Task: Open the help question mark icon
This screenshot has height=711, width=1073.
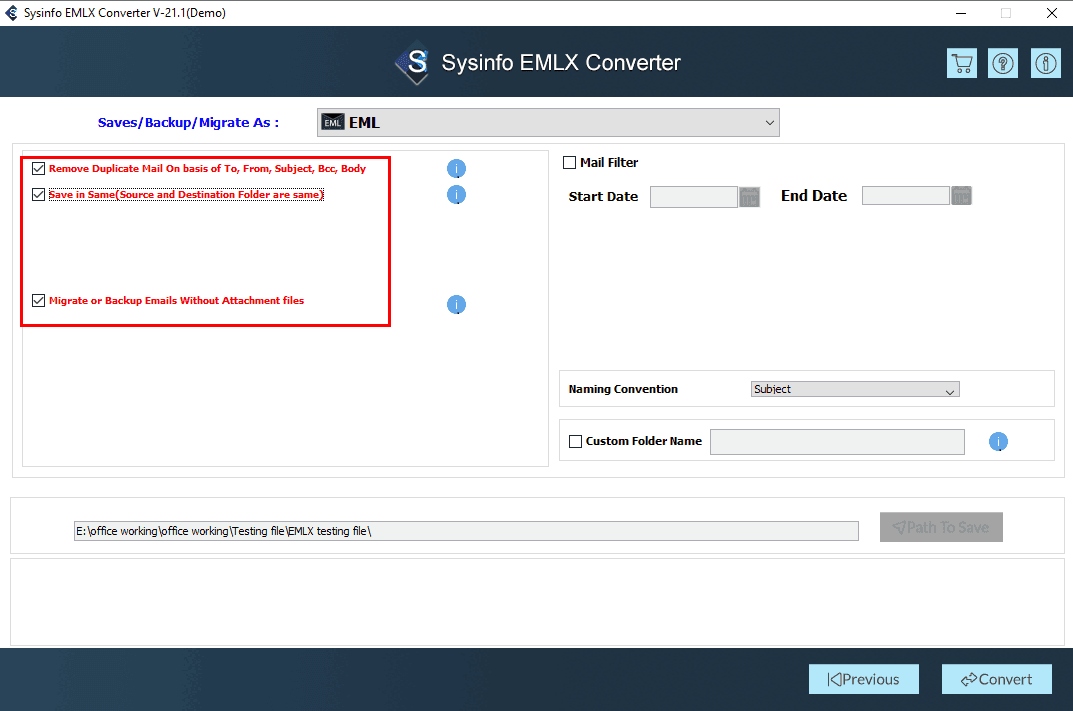Action: (1003, 64)
